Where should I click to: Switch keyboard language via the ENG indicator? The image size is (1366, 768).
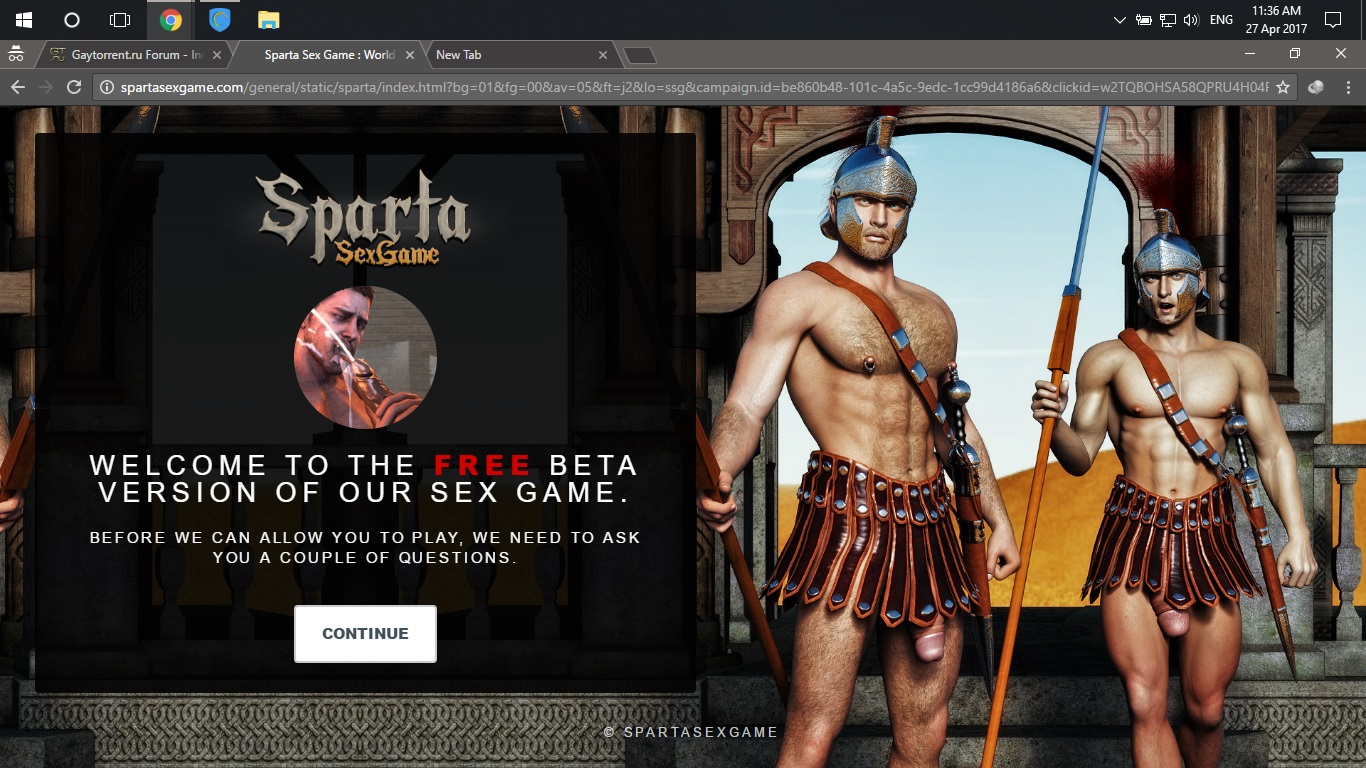pyautogui.click(x=1221, y=19)
